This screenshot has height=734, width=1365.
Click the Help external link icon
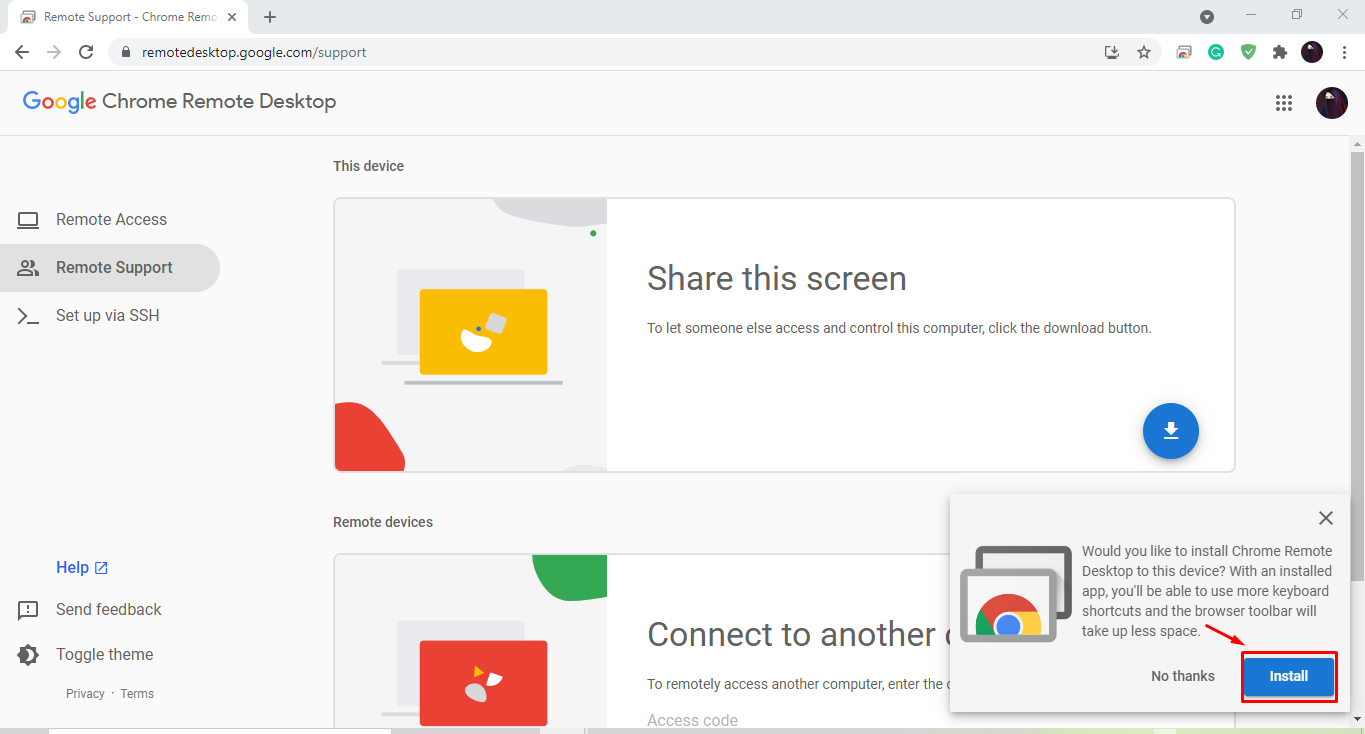pyautogui.click(x=101, y=568)
